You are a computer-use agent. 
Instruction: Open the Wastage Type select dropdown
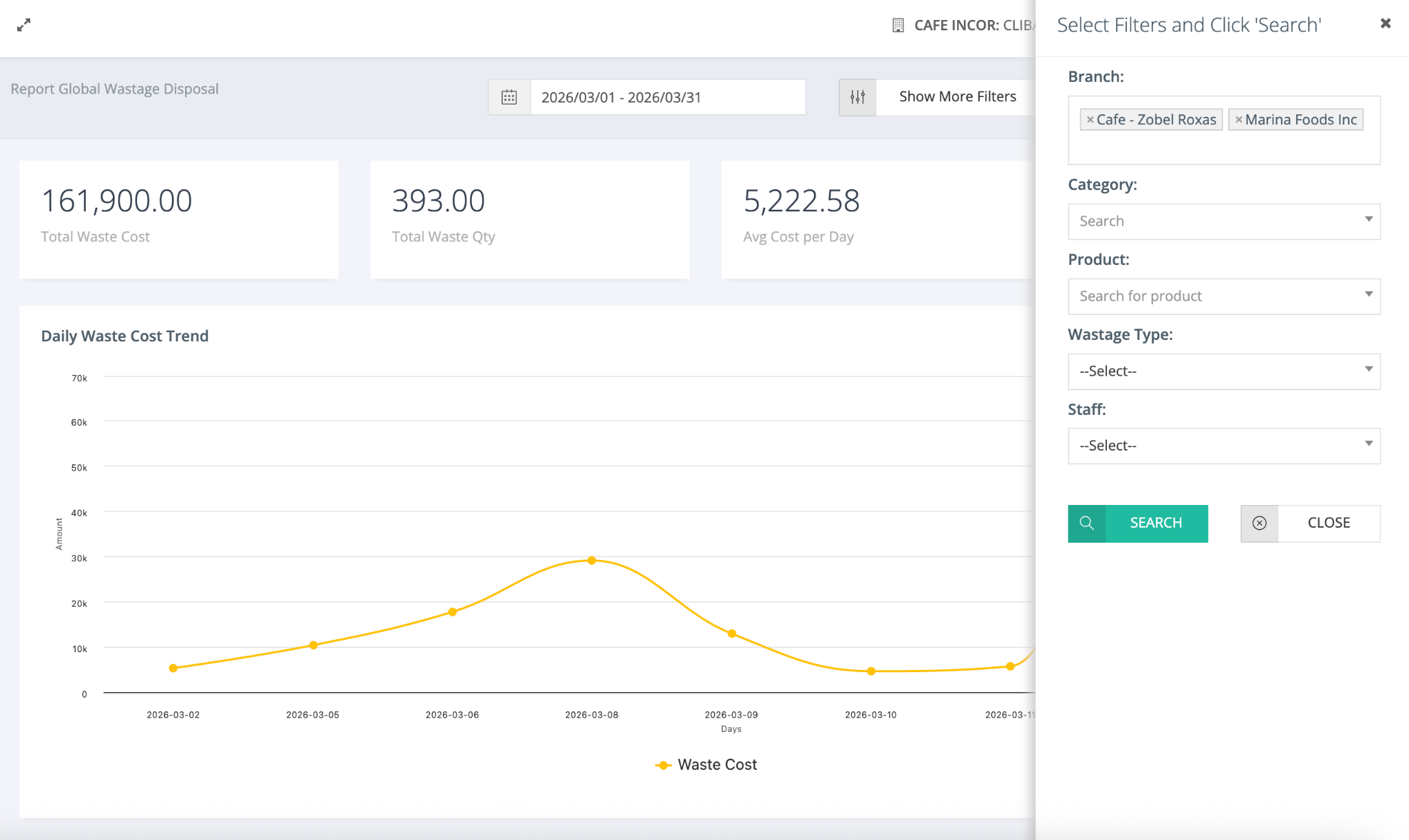click(1223, 371)
